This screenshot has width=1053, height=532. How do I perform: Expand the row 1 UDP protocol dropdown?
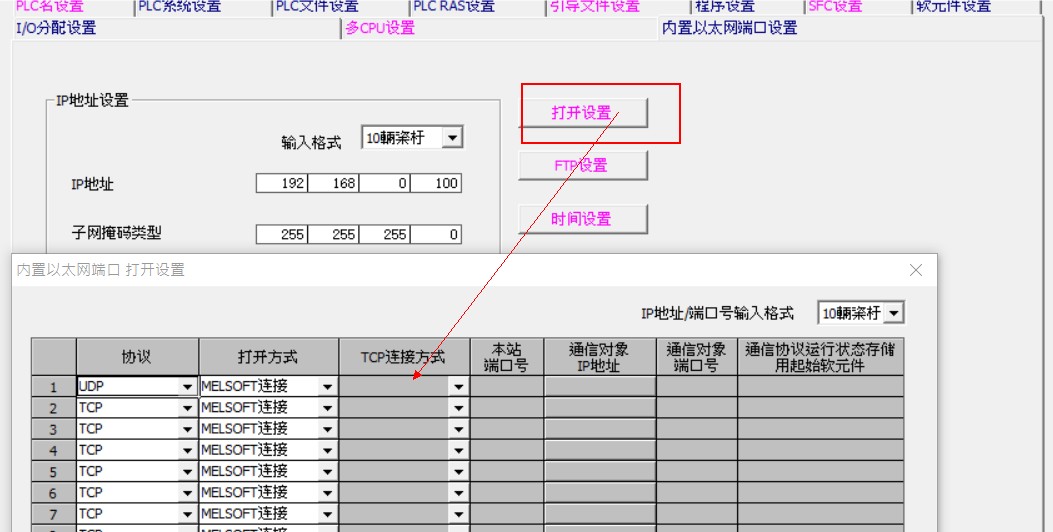(x=187, y=386)
